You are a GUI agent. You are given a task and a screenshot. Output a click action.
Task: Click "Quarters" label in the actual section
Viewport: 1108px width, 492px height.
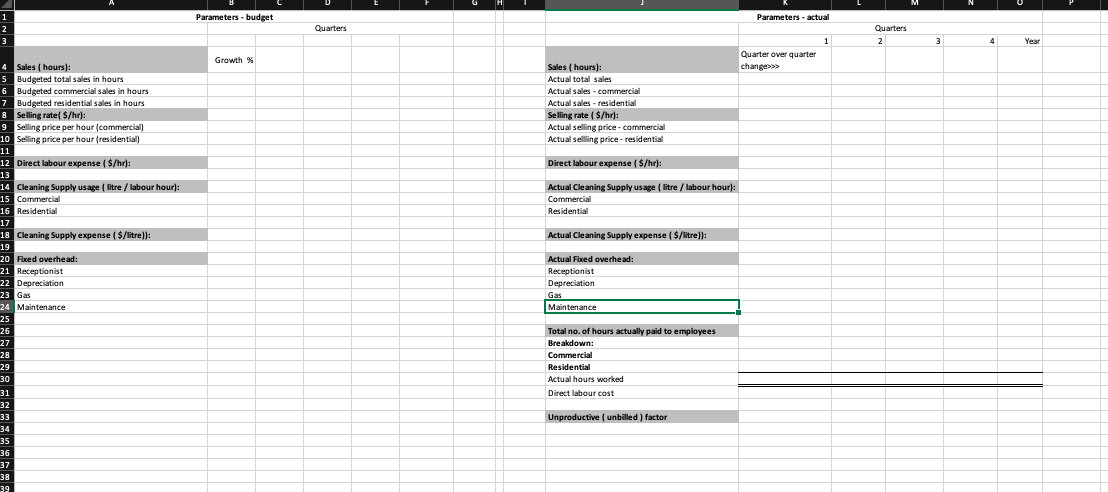coord(890,28)
